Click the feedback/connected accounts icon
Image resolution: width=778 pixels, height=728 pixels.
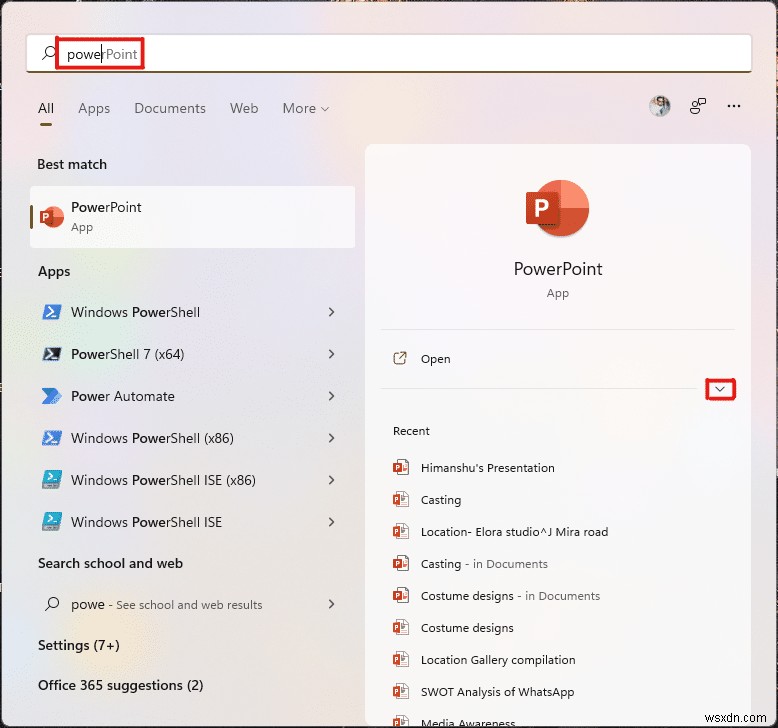698,106
